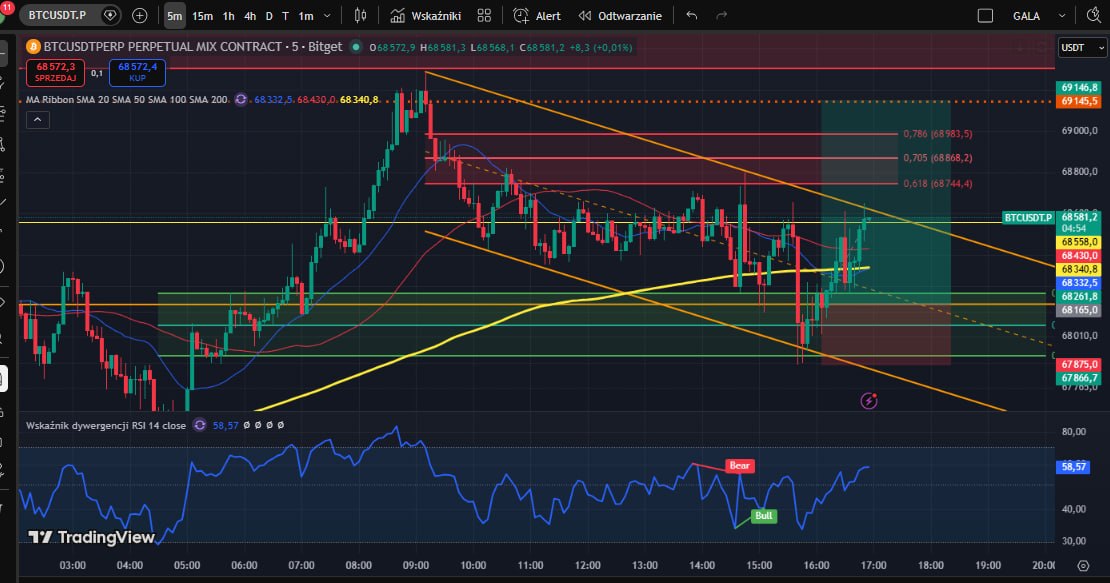Open the GALA layout name
The height and width of the screenshot is (583, 1110).
1026,16
